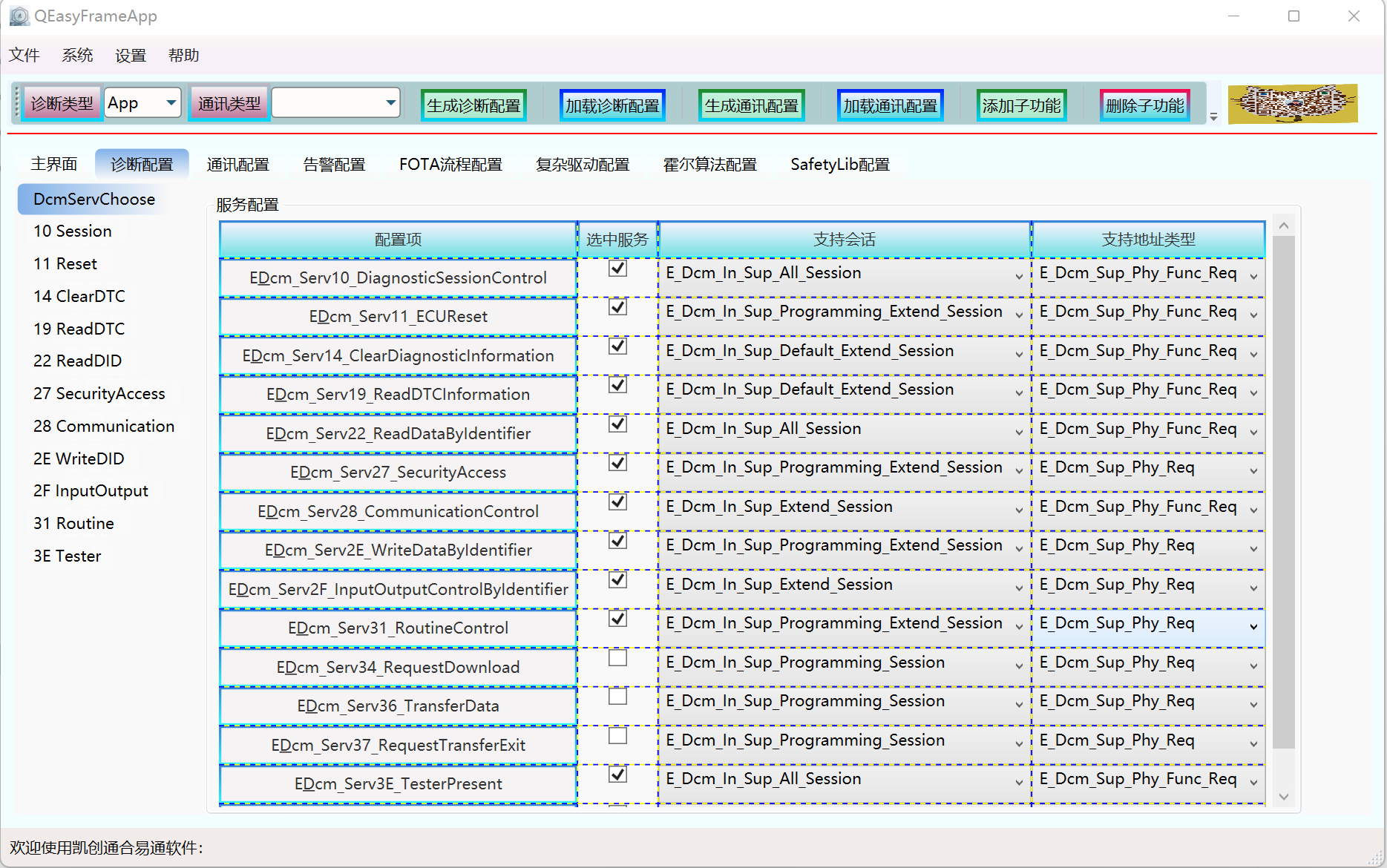
Task: Click the 配置项 column header
Action: point(399,239)
